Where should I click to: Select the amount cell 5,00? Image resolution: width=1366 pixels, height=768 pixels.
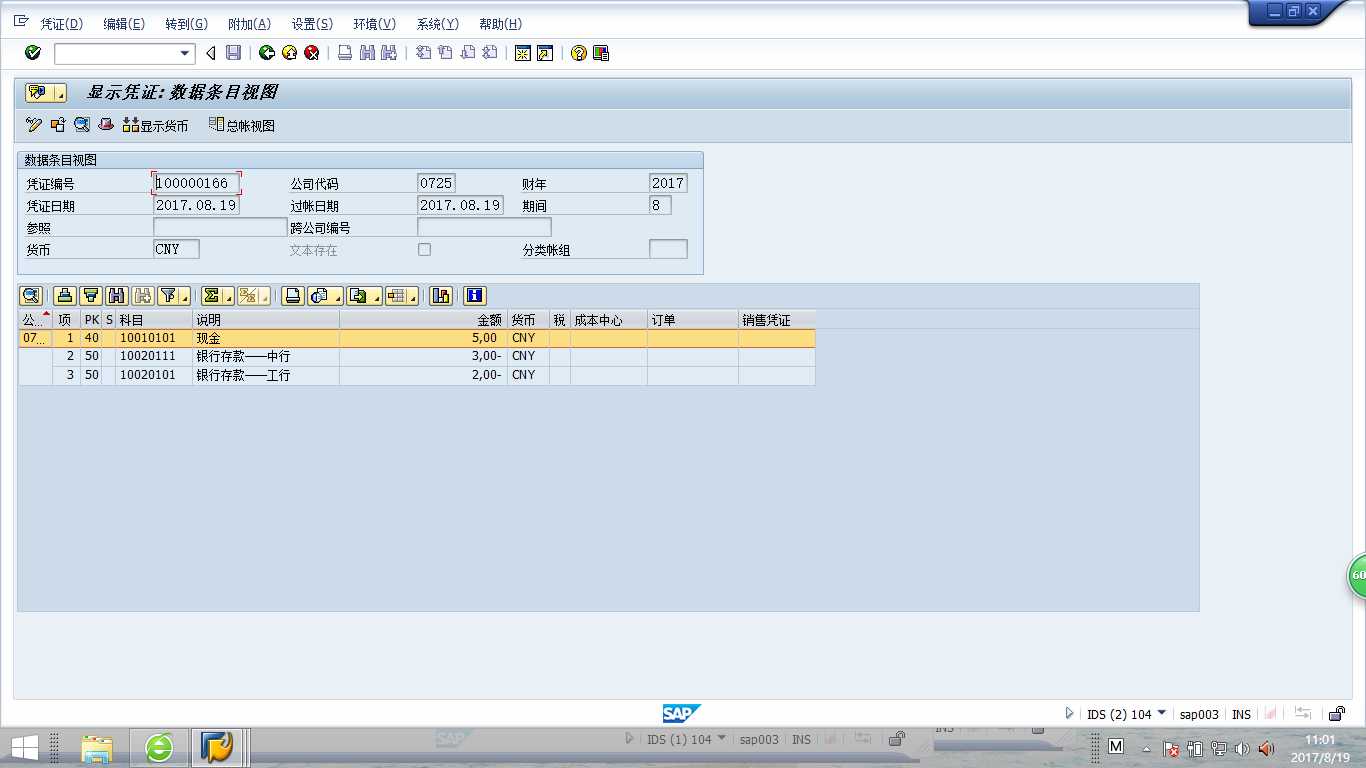click(x=424, y=338)
